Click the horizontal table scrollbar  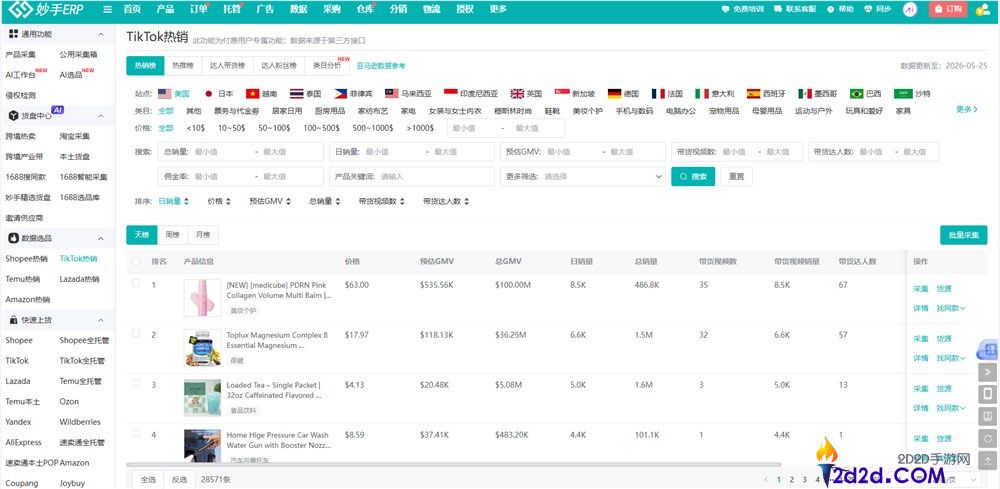453,465
